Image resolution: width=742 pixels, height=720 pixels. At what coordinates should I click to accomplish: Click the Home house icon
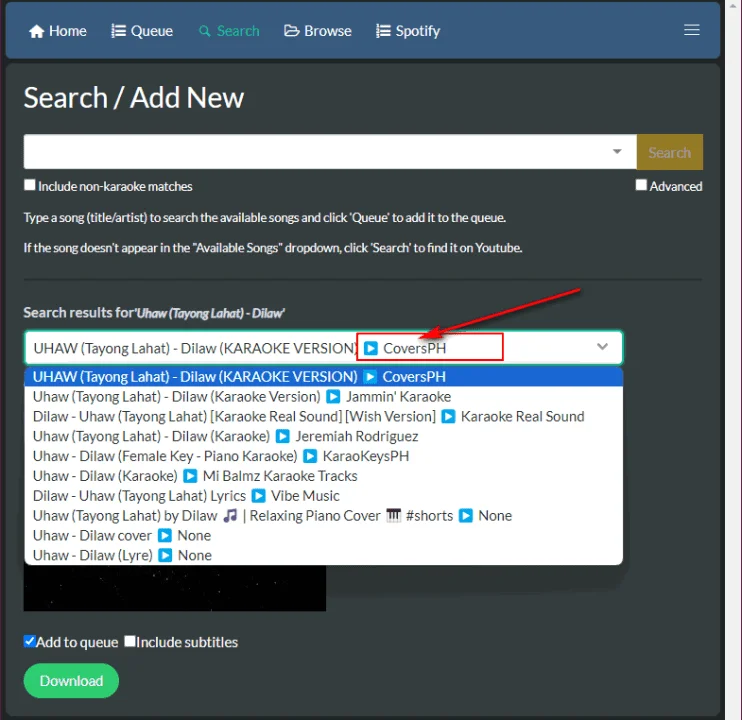point(36,31)
